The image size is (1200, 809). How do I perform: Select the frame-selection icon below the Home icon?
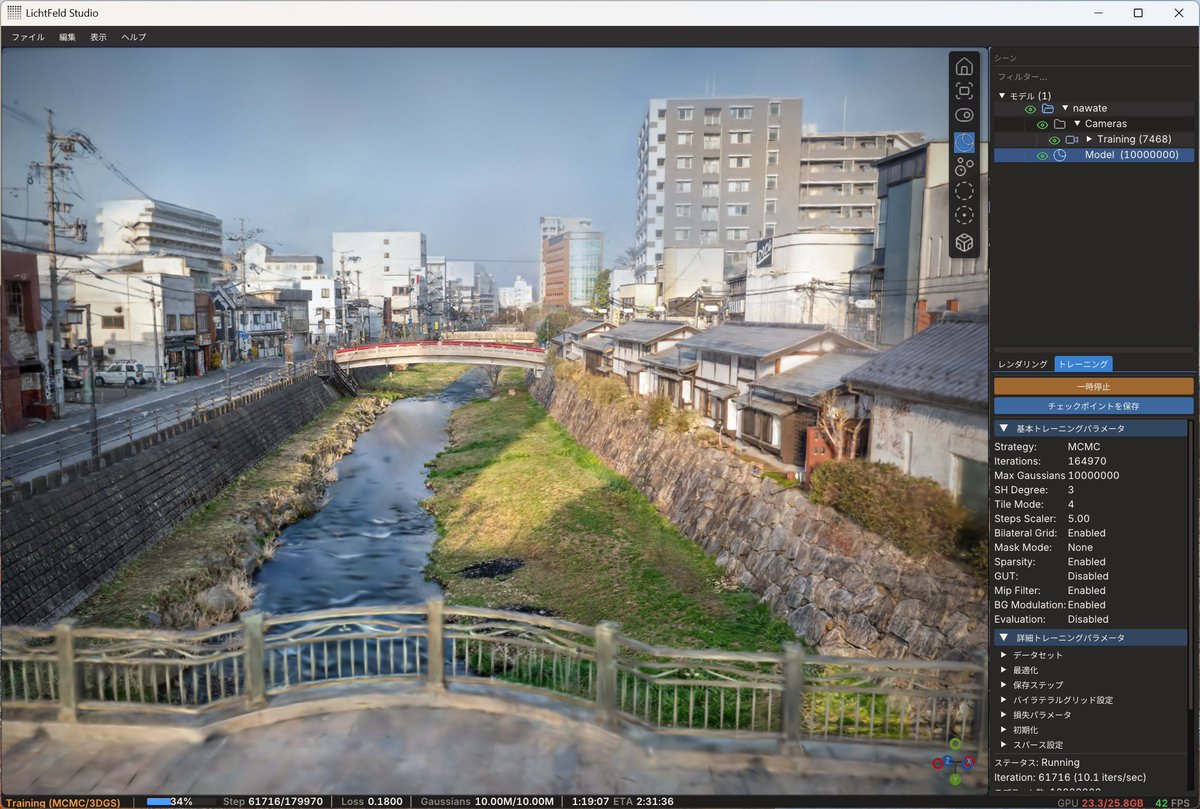(x=964, y=90)
